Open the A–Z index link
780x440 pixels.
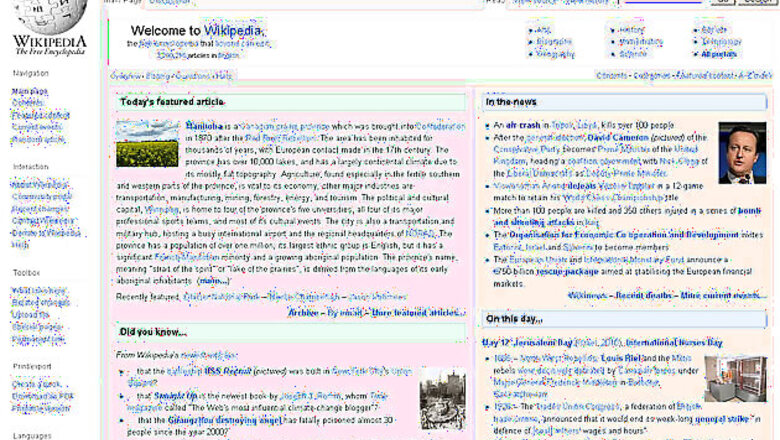tap(755, 76)
